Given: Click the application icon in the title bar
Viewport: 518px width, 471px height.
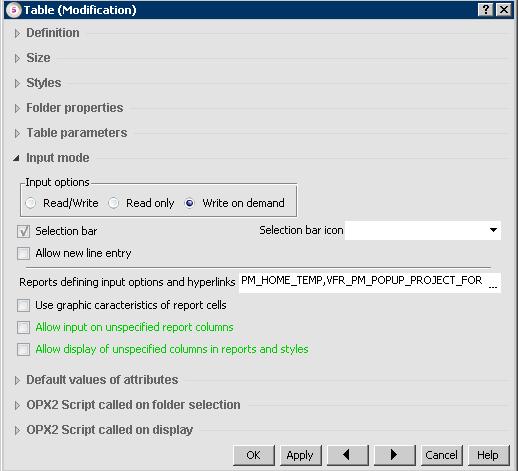Looking at the screenshot, I should click(14, 10).
